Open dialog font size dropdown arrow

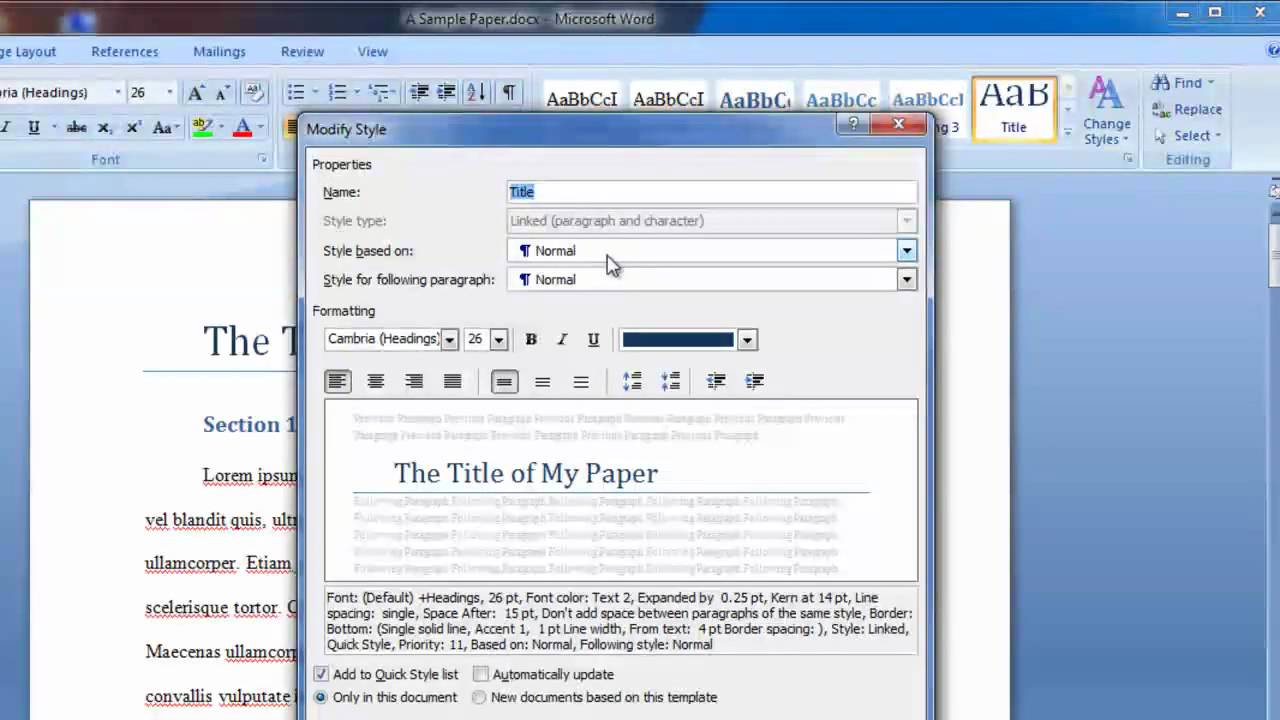[x=499, y=340]
